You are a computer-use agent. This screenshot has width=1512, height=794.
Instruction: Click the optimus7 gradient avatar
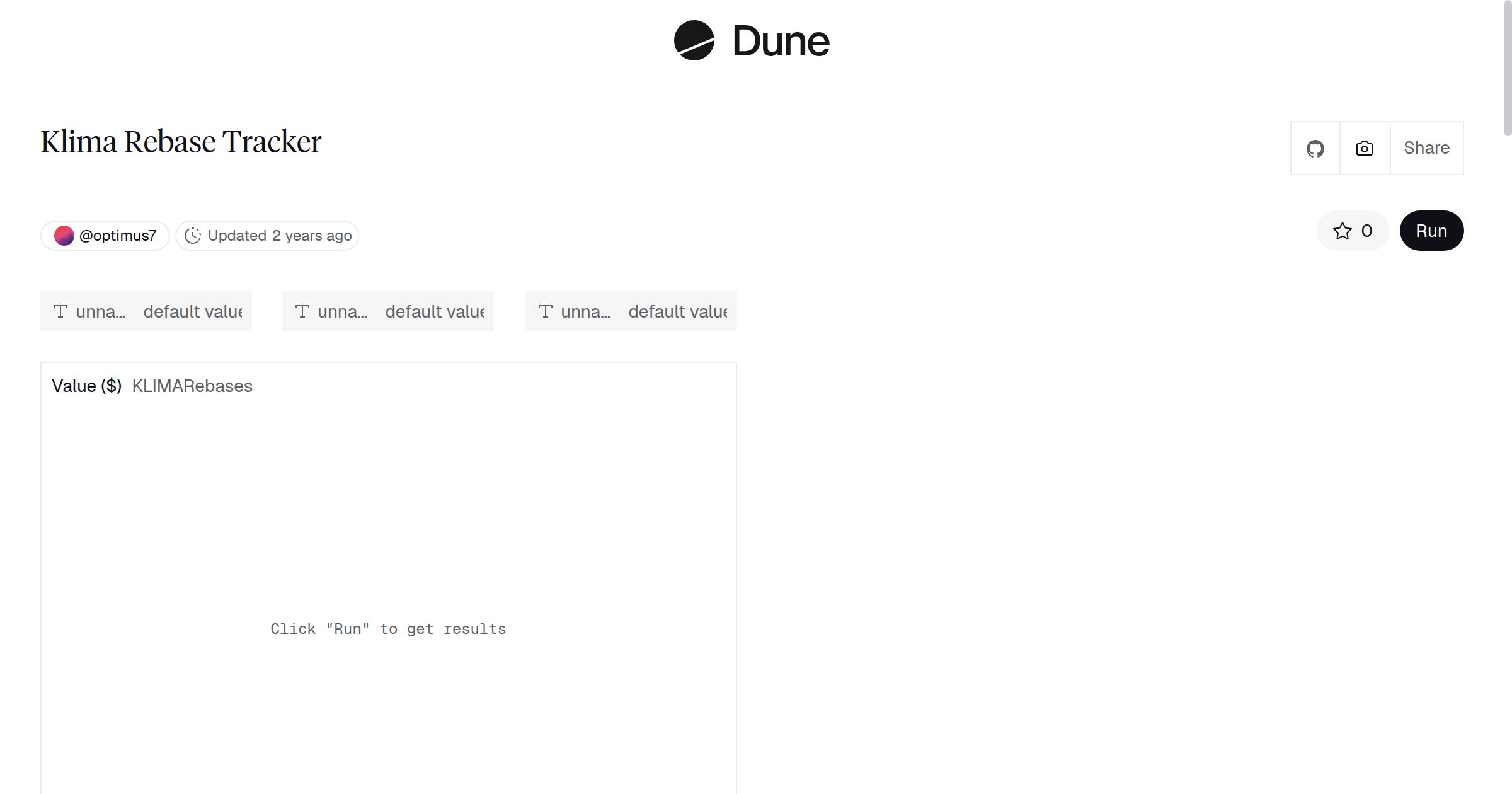pyautogui.click(x=64, y=236)
